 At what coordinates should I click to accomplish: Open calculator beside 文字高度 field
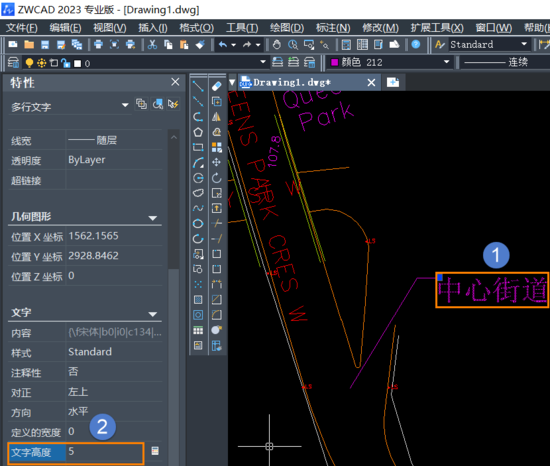click(x=155, y=451)
